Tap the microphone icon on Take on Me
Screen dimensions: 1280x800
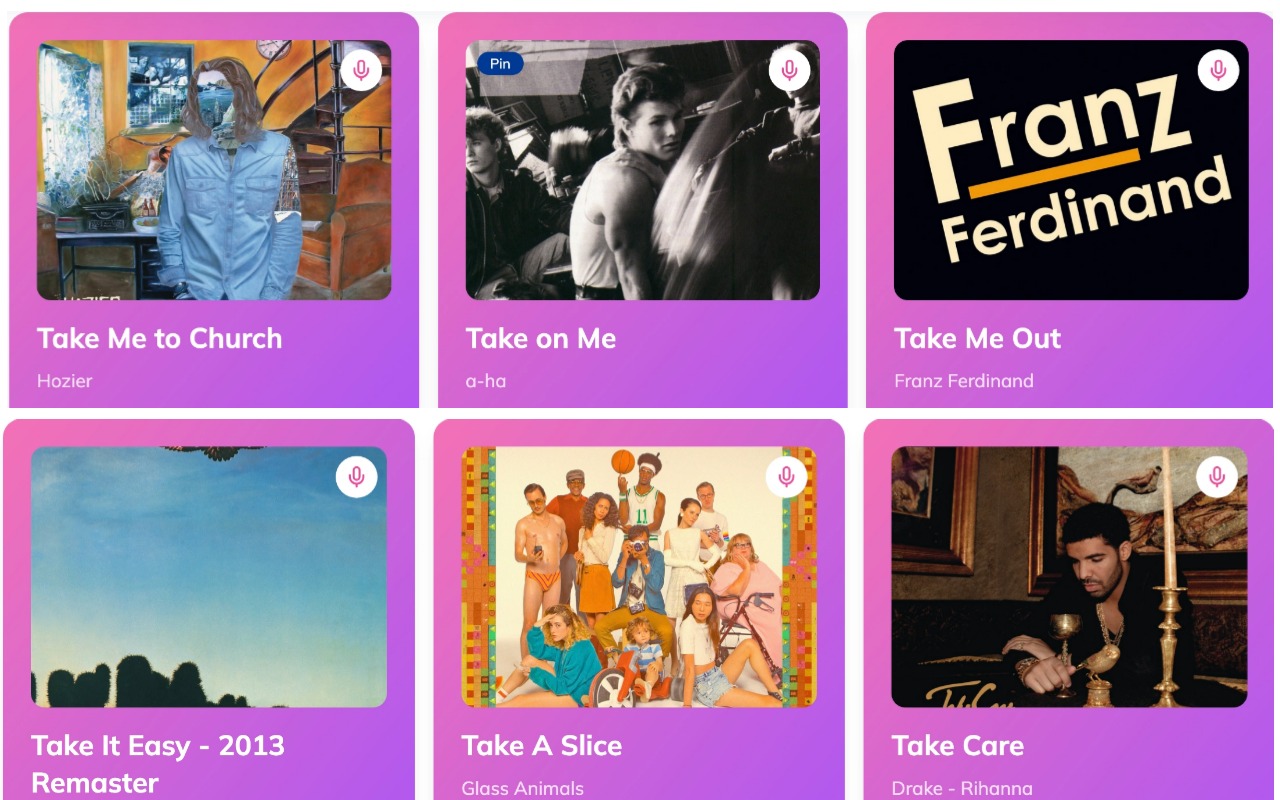[789, 70]
